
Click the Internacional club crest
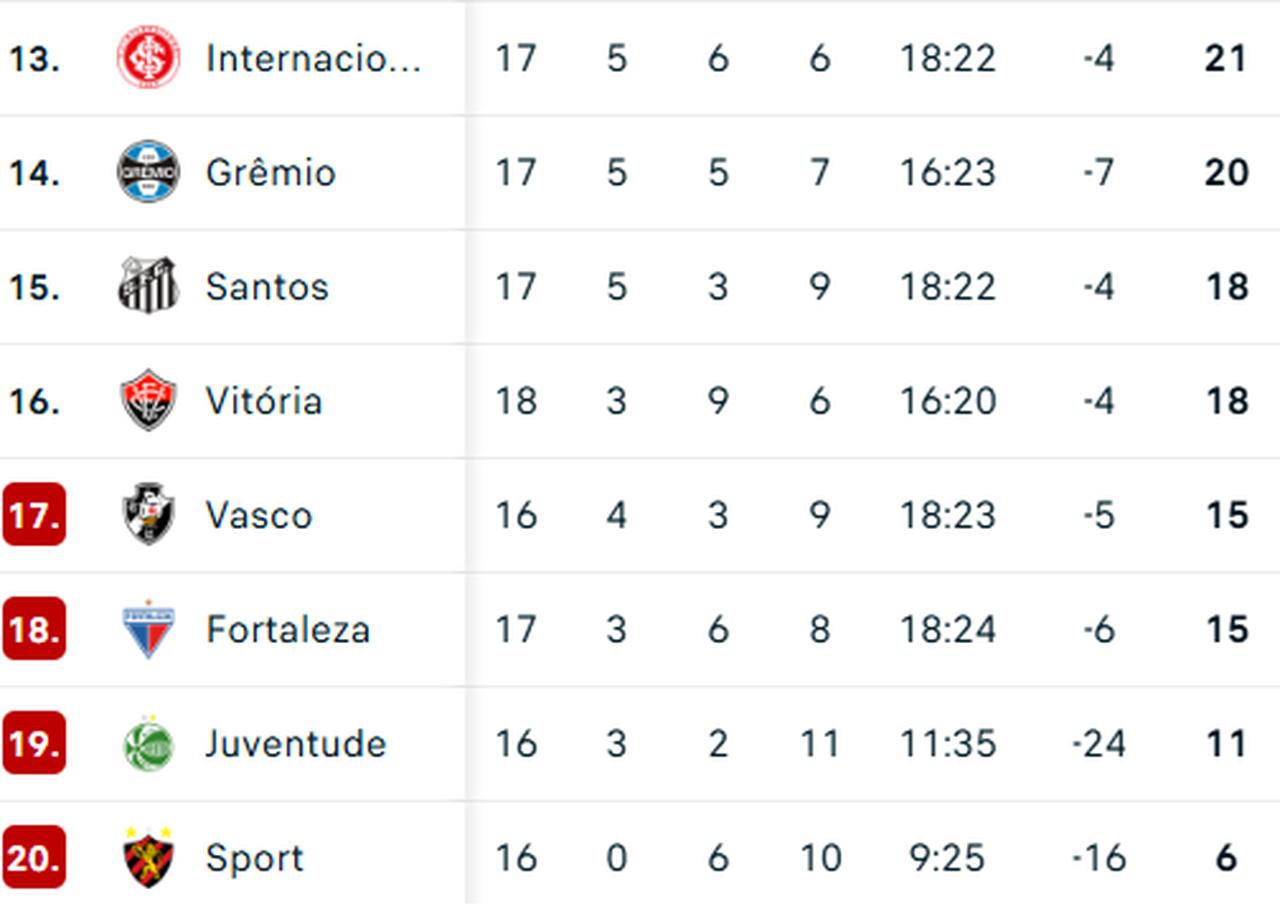[x=148, y=58]
